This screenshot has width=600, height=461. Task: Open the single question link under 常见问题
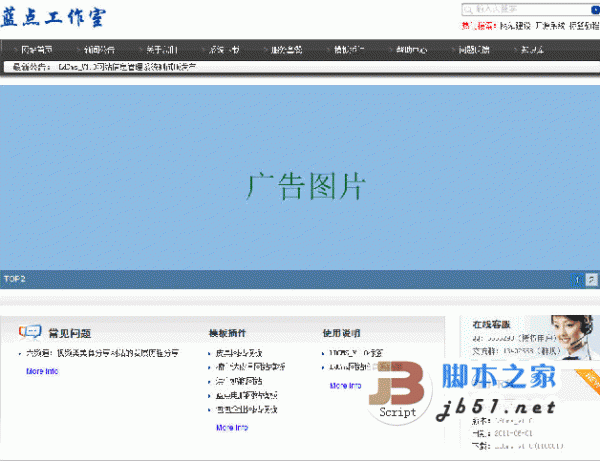point(102,353)
